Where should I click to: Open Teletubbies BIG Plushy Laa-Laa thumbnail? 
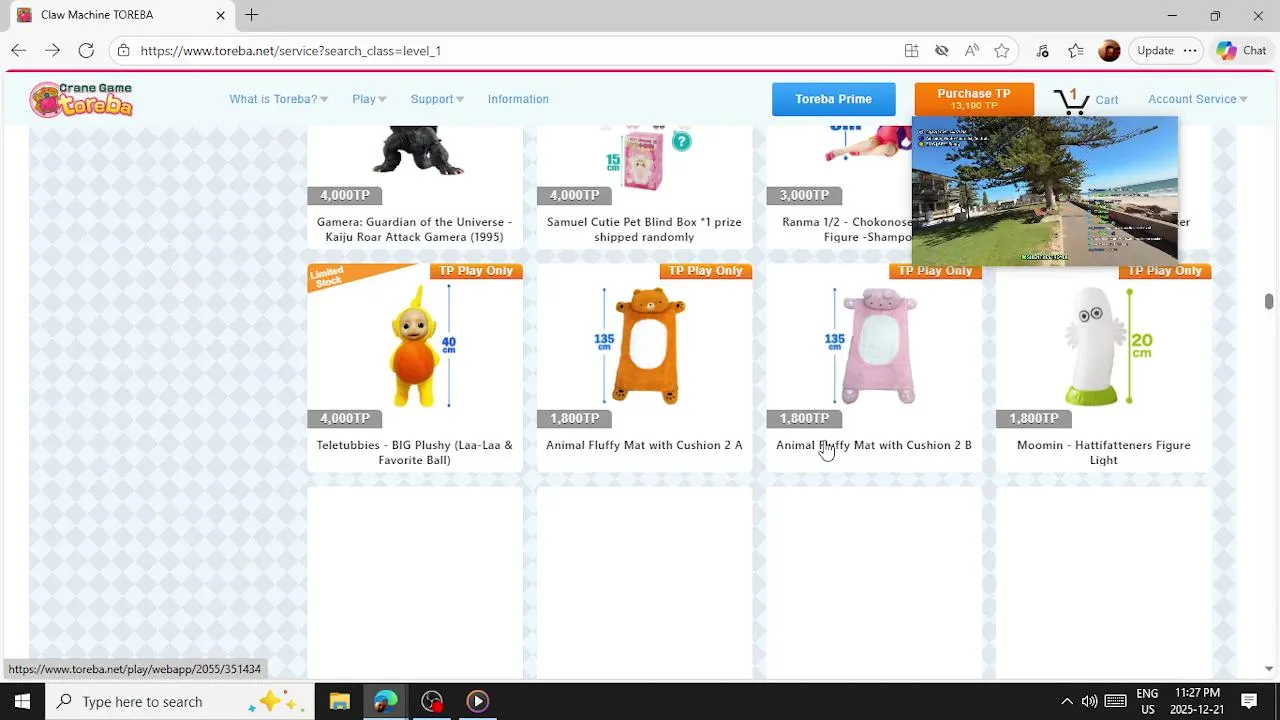pyautogui.click(x=414, y=345)
